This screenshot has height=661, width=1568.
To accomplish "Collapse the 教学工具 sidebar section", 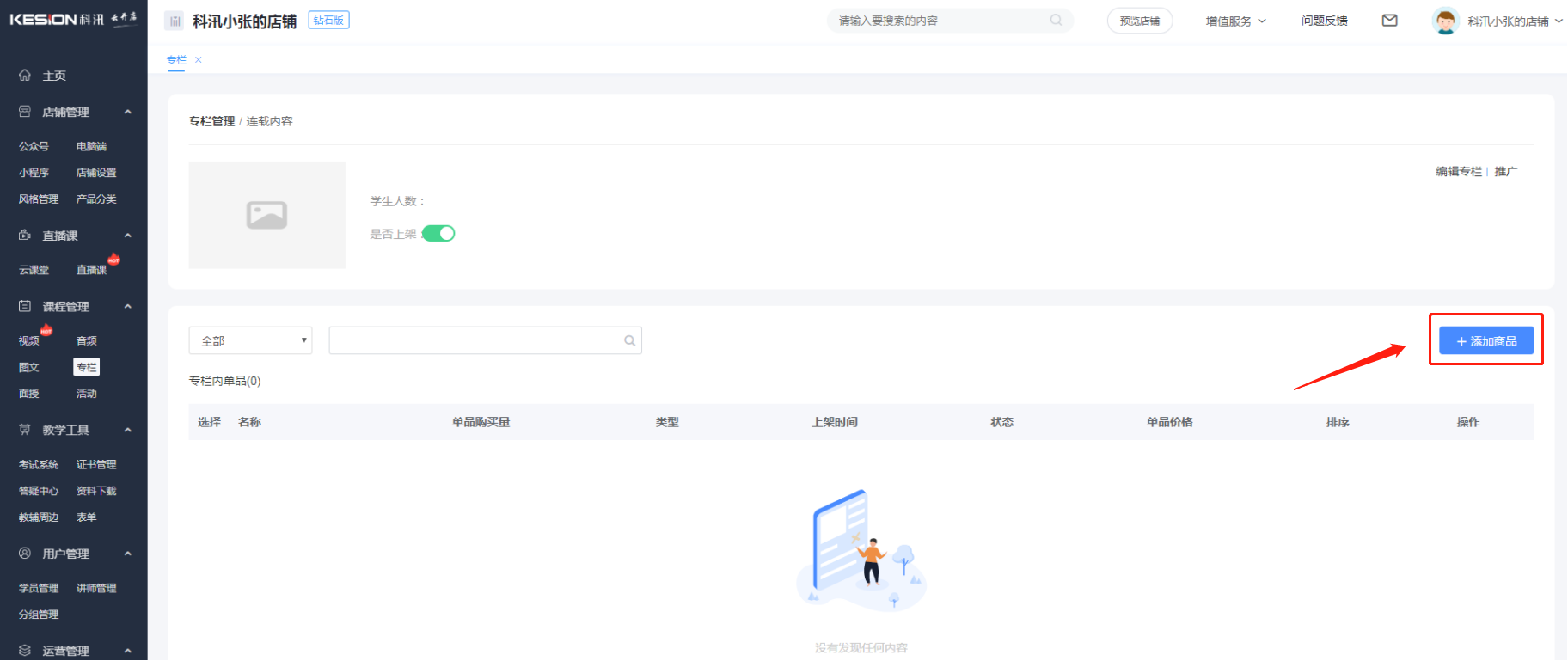I will click(x=128, y=431).
